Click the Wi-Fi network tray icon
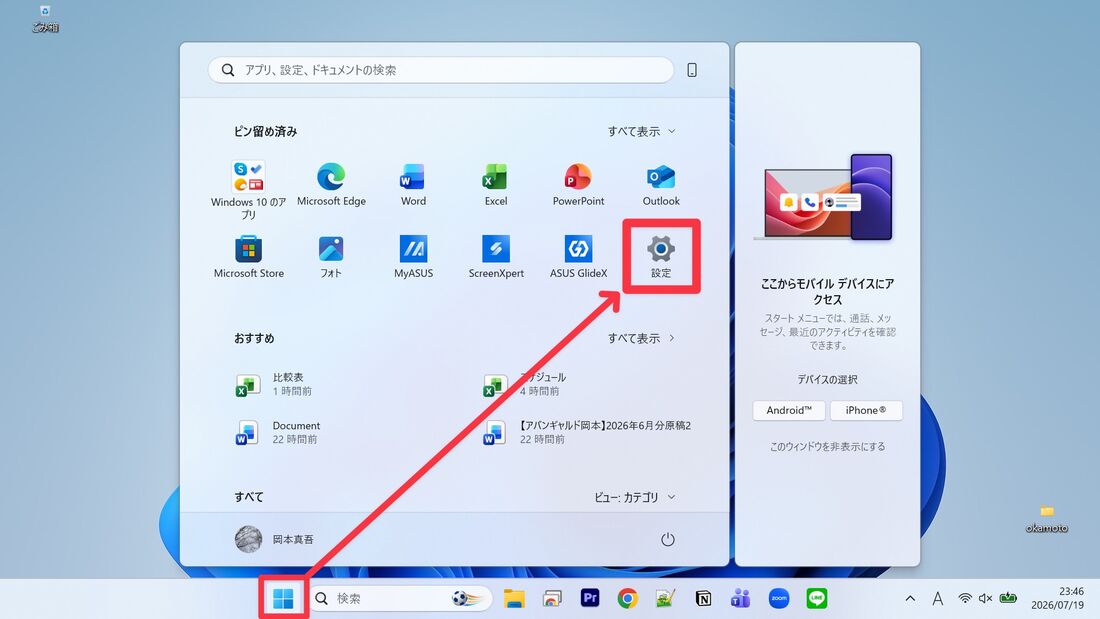 (x=965, y=599)
